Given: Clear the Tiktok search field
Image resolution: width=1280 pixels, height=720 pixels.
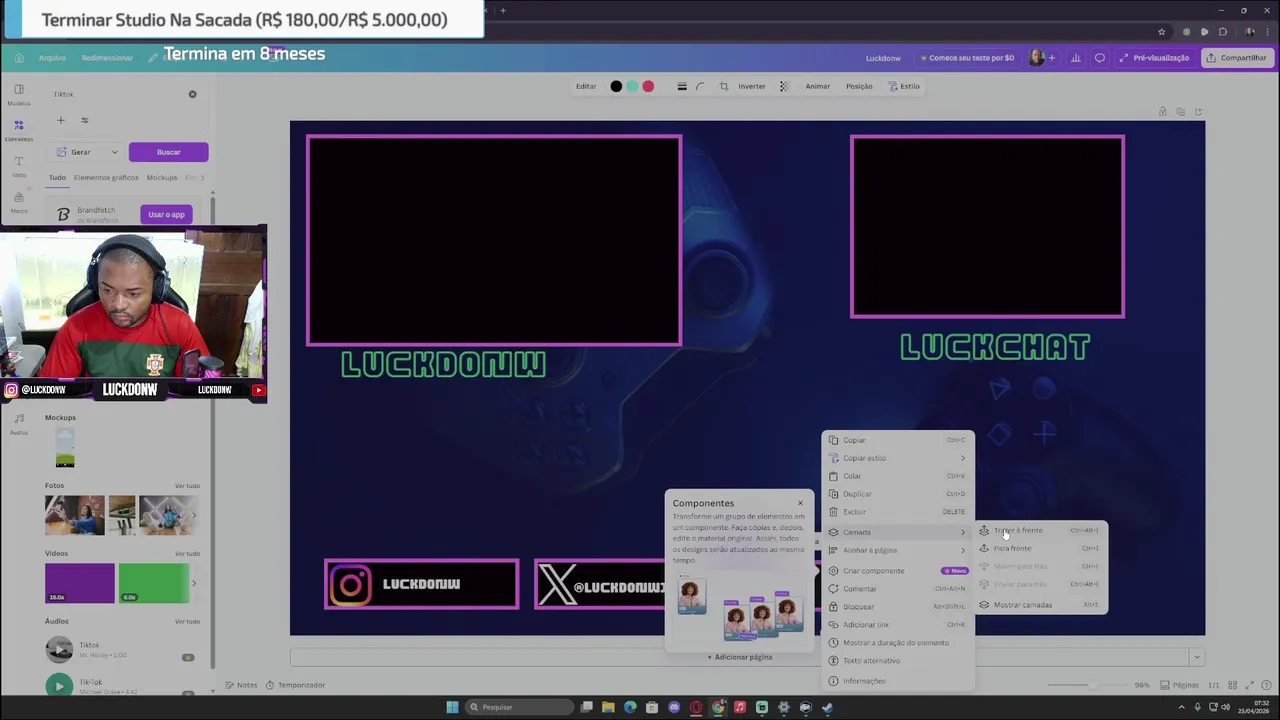Looking at the screenshot, I should pos(193,94).
